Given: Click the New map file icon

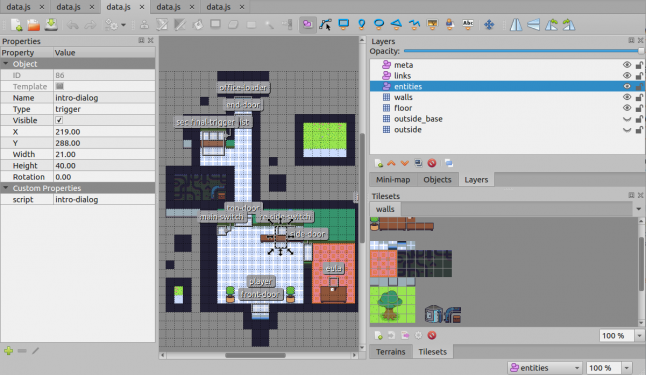Looking at the screenshot, I should point(16,25).
